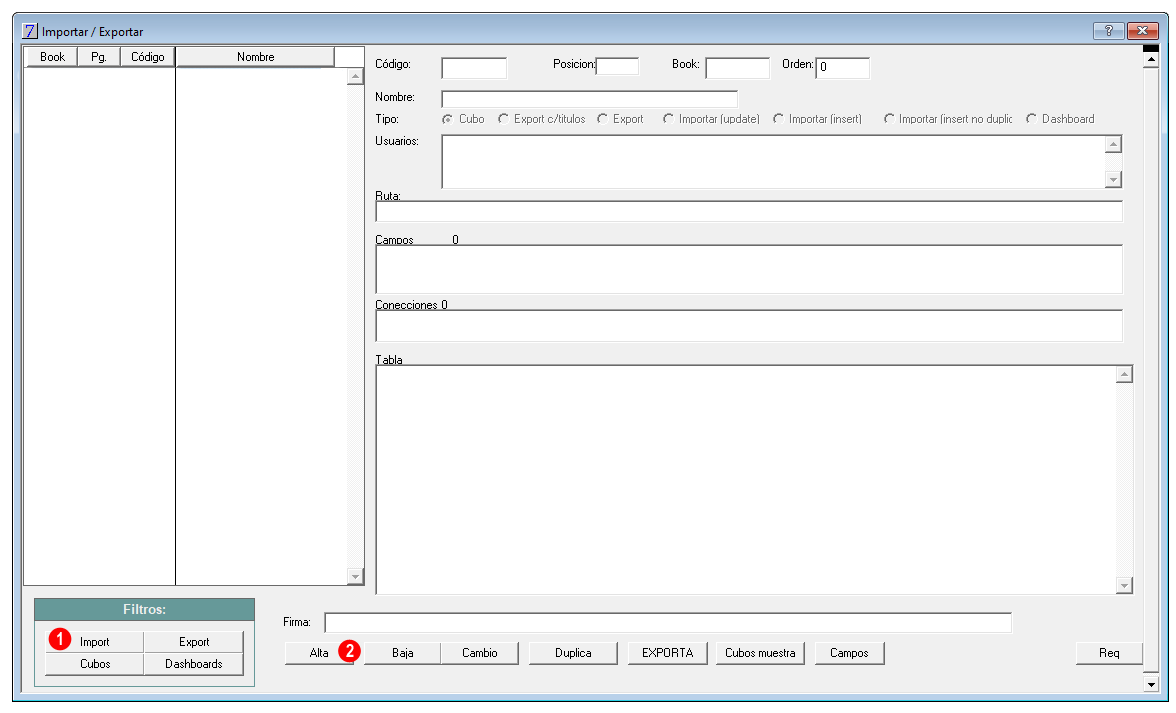Click inside the Campos box
Image resolution: width=1176 pixels, height=713 pixels.
[x=748, y=269]
